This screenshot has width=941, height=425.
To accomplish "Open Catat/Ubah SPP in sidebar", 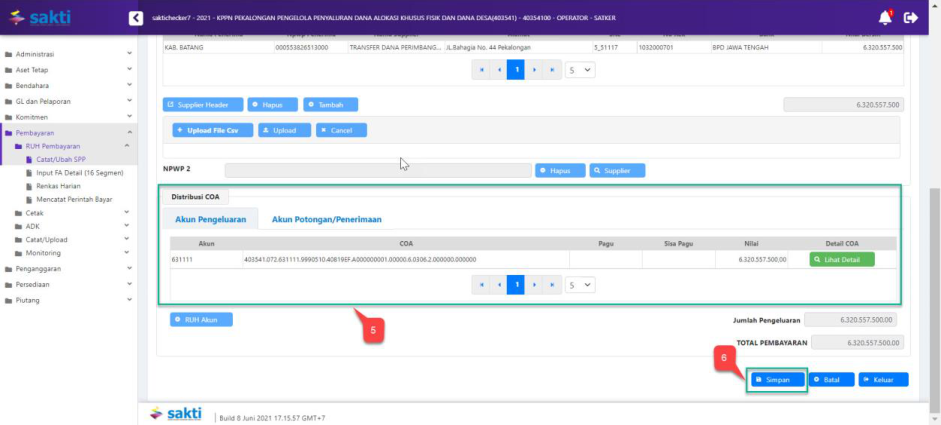I will click(x=60, y=159).
